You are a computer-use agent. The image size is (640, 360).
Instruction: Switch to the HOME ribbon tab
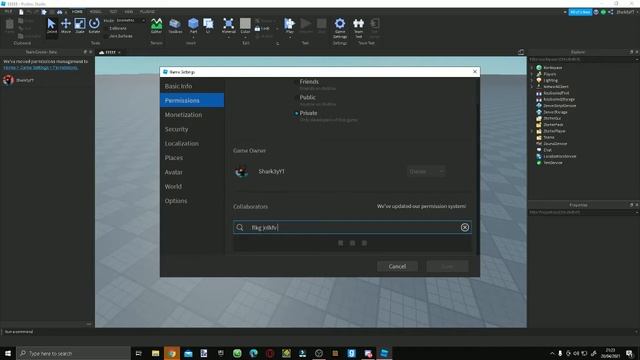coord(77,12)
